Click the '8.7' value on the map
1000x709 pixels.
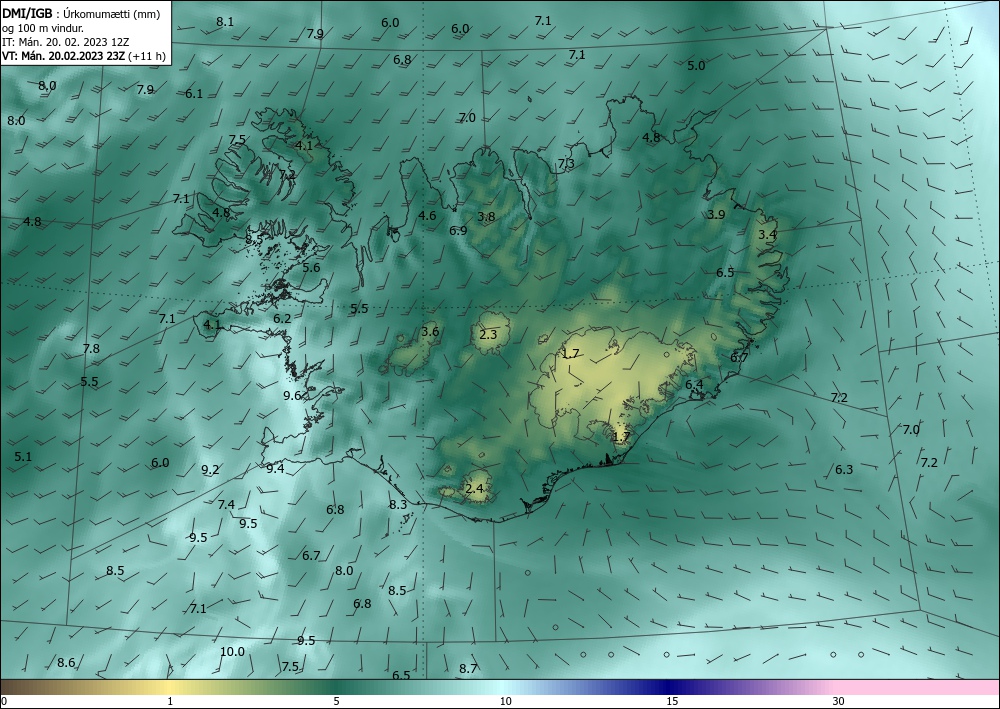(x=468, y=668)
